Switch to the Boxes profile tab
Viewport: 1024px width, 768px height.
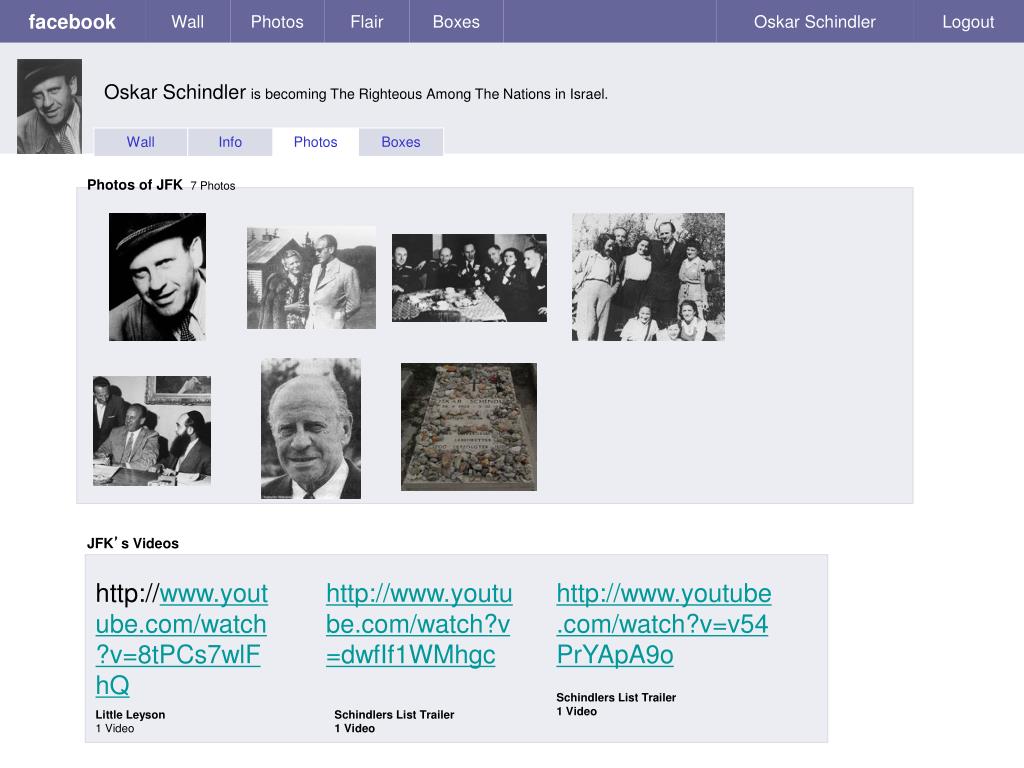point(401,142)
